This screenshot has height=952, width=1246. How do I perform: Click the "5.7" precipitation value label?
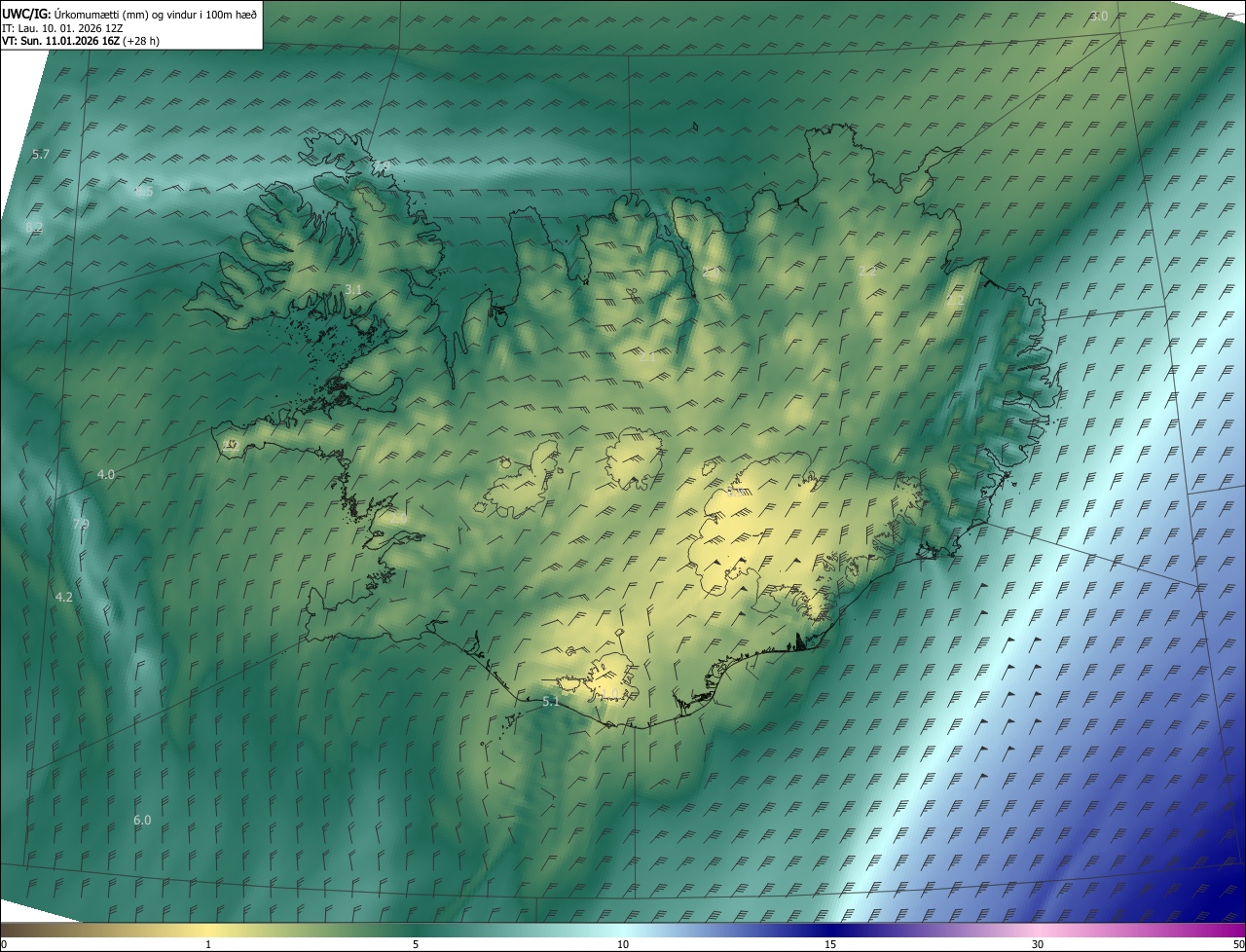(40, 155)
